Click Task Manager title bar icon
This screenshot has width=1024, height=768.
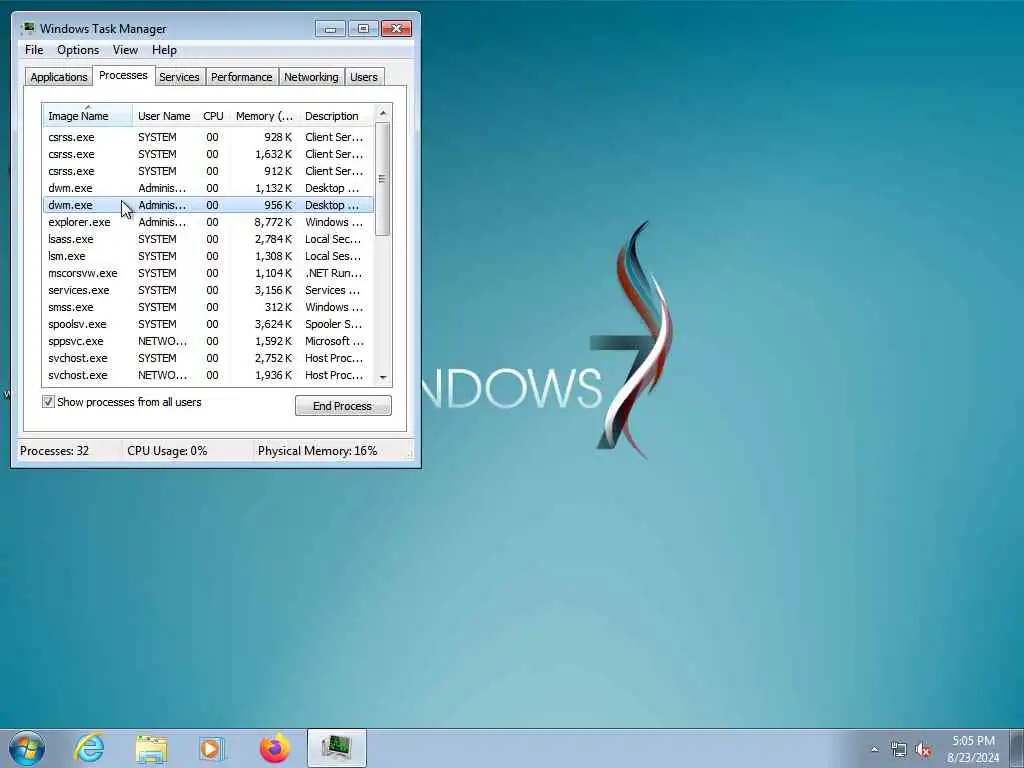(x=27, y=29)
